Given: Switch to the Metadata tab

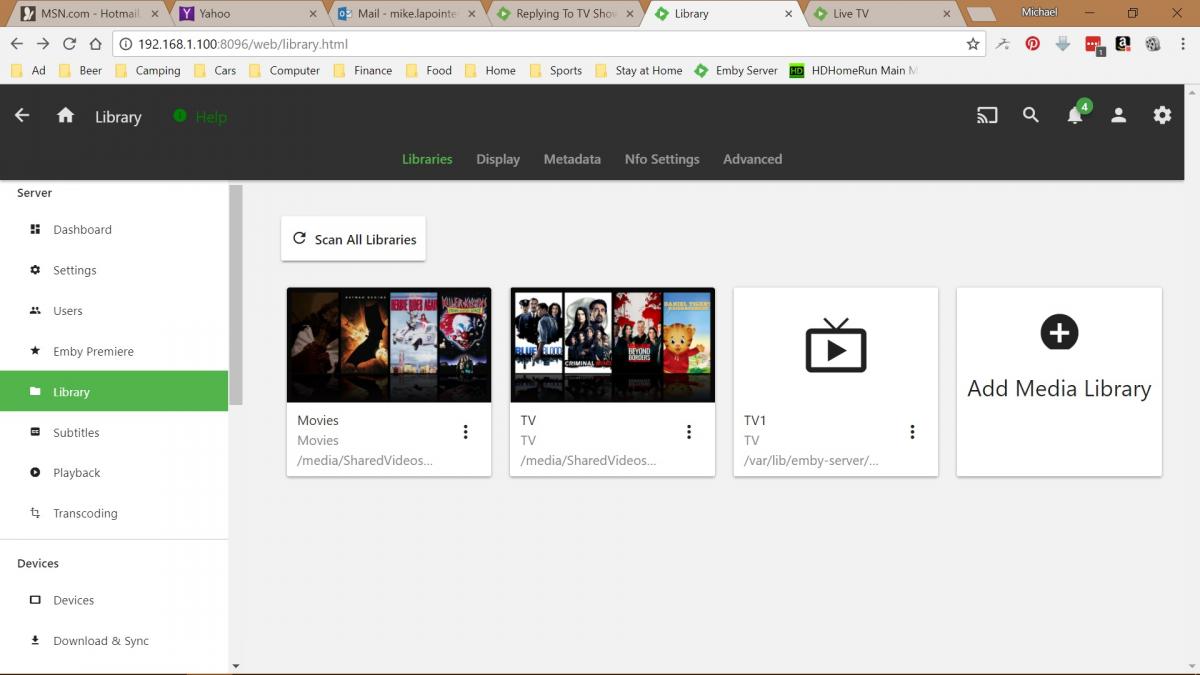Looking at the screenshot, I should click(x=572, y=159).
